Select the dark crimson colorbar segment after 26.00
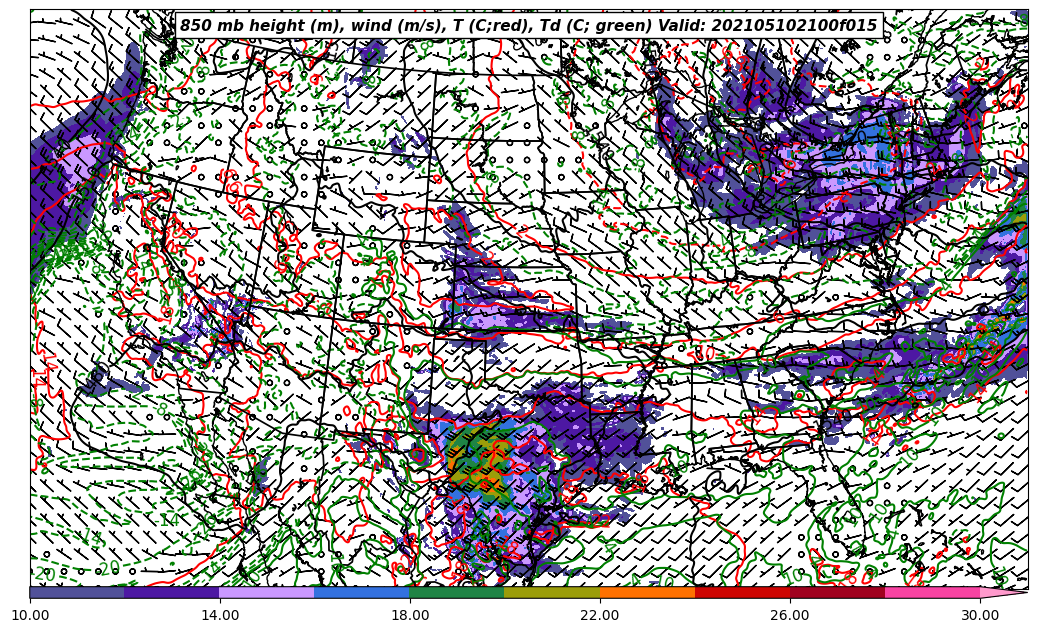Image resolution: width=1037 pixels, height=632 pixels. (837, 593)
